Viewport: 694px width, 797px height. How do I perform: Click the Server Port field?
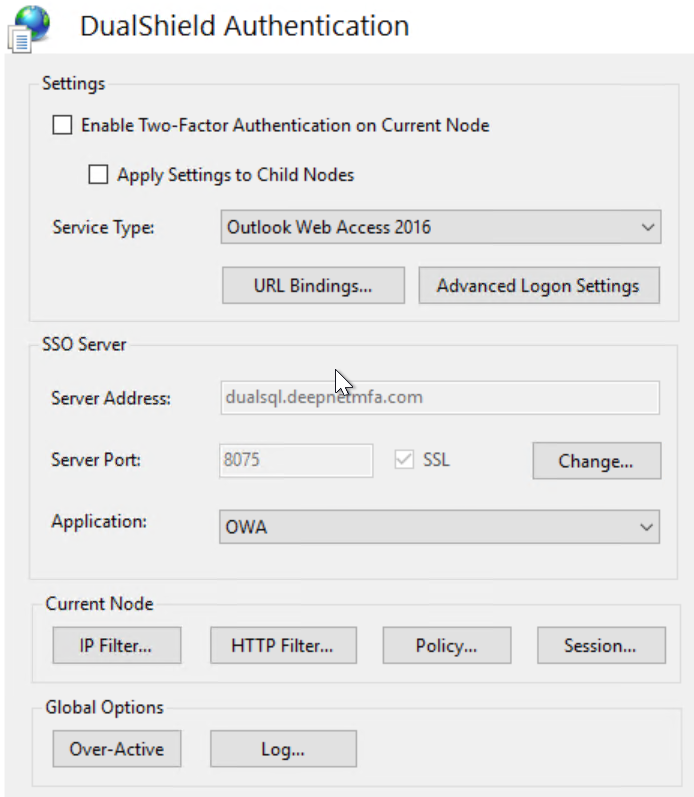point(295,460)
